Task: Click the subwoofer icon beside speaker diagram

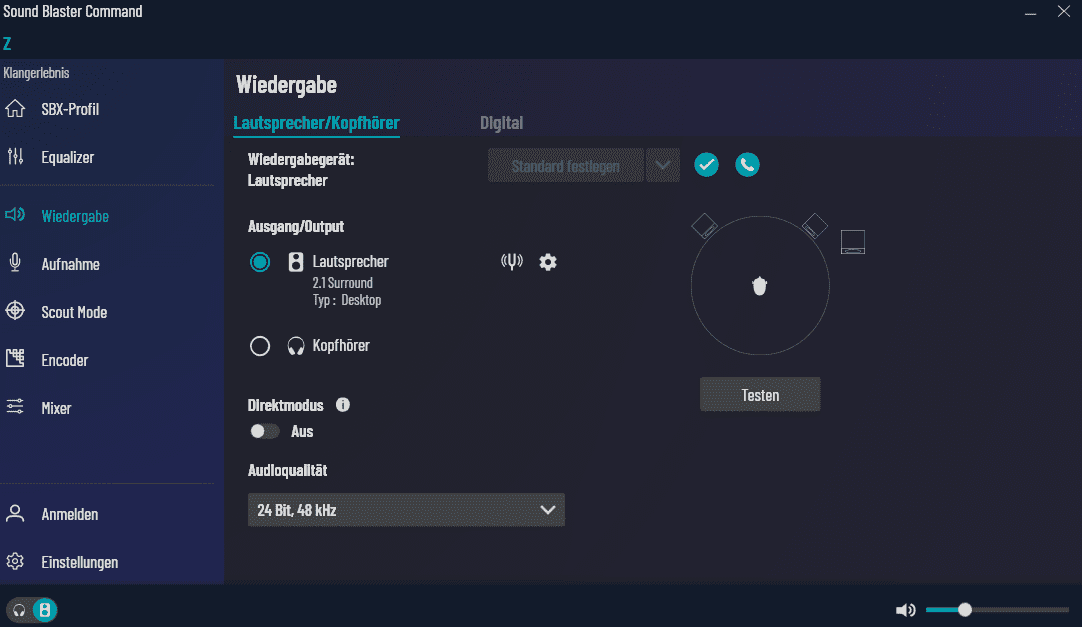Action: [853, 242]
